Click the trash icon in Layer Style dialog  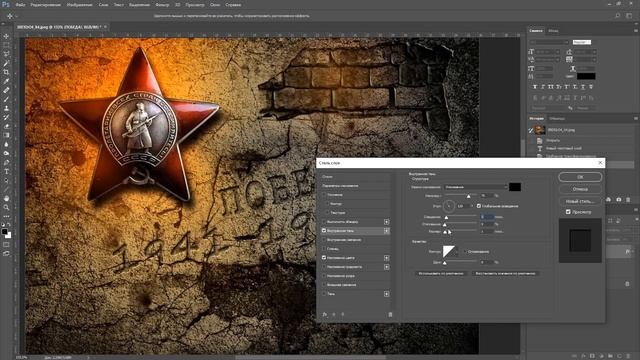point(390,314)
